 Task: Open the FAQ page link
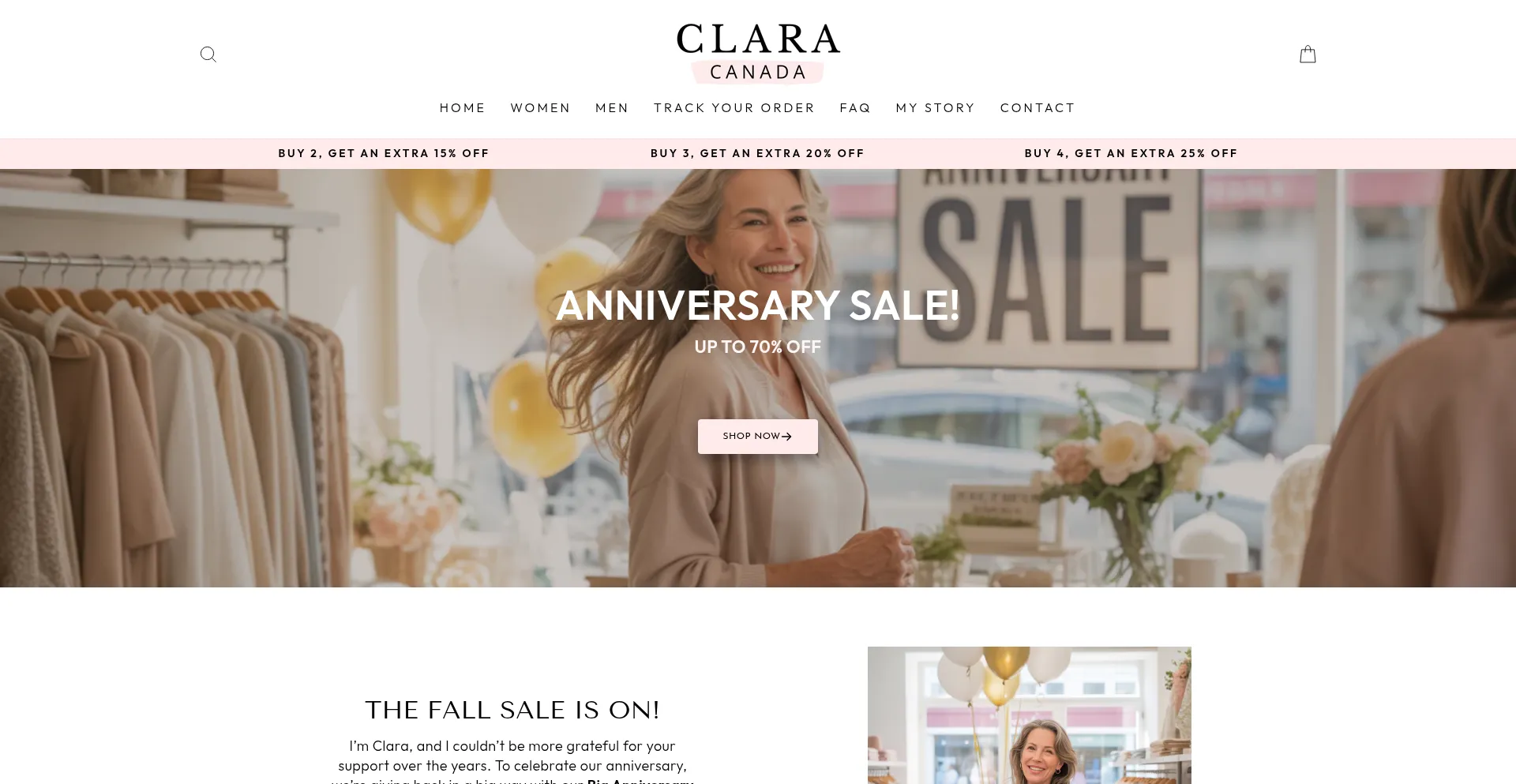click(x=855, y=108)
